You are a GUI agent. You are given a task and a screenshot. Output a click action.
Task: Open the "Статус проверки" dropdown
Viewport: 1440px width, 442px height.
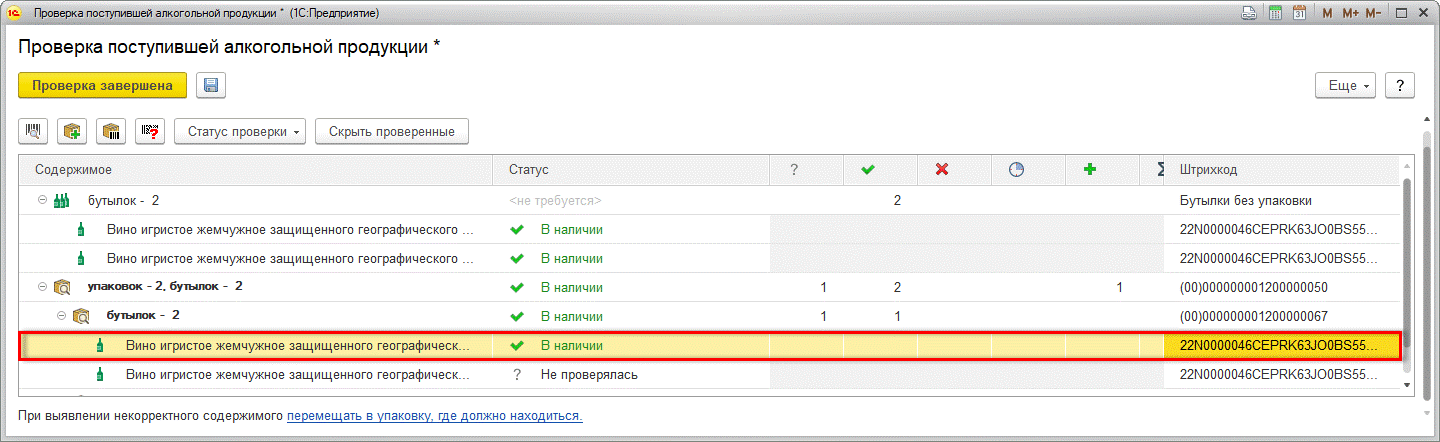tap(240, 131)
